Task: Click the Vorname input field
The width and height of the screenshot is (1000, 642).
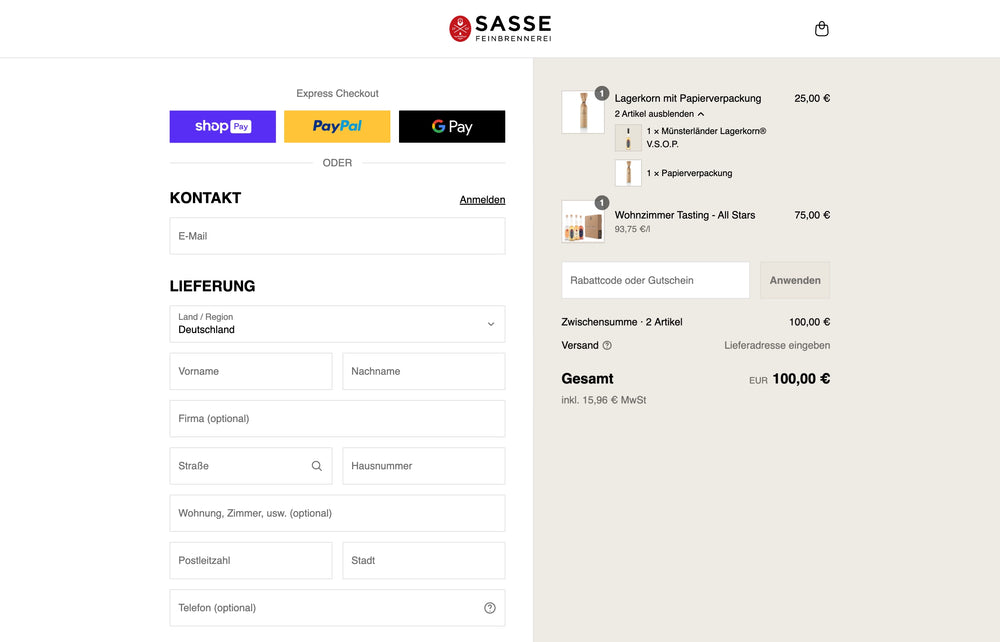Action: point(251,371)
